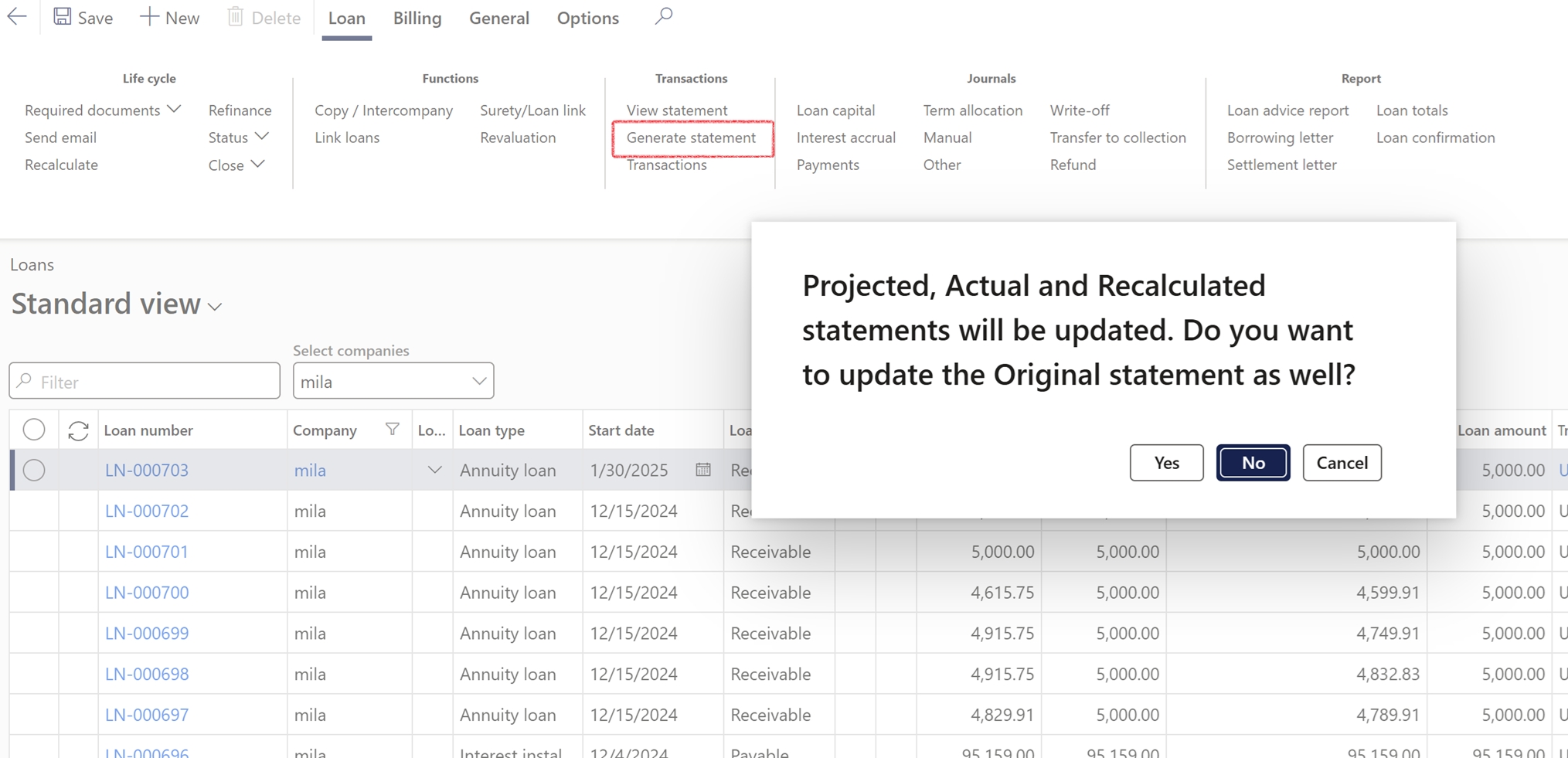Viewport: 1568px width, 758px height.
Task: Select the row circle for LN-000703
Action: [34, 470]
